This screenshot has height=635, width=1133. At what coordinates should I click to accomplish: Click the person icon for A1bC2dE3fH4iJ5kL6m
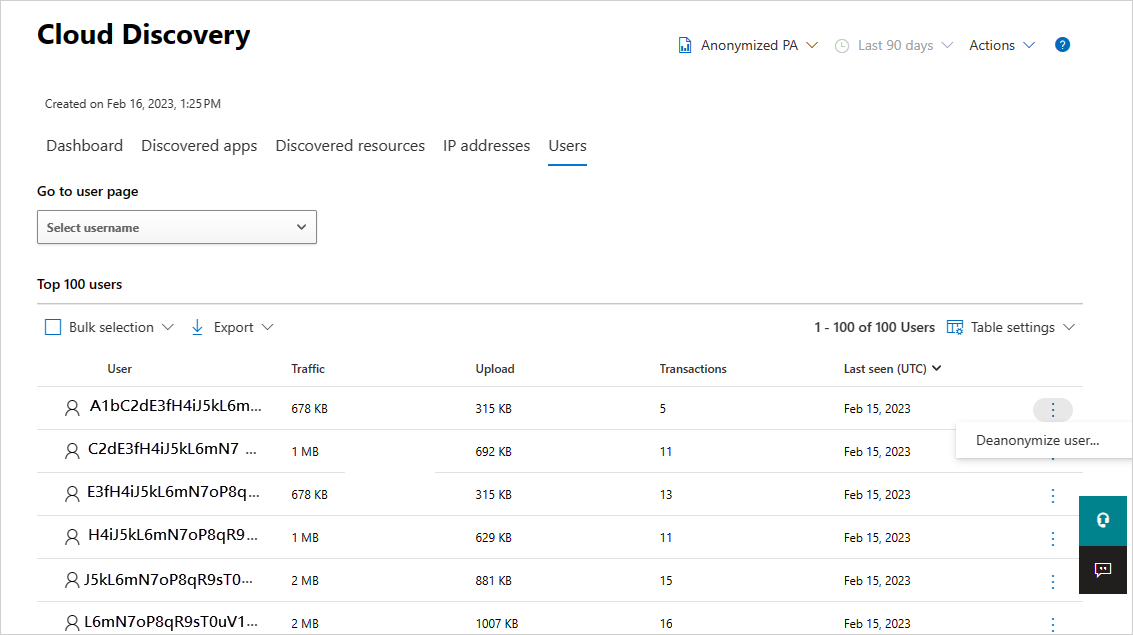click(72, 408)
